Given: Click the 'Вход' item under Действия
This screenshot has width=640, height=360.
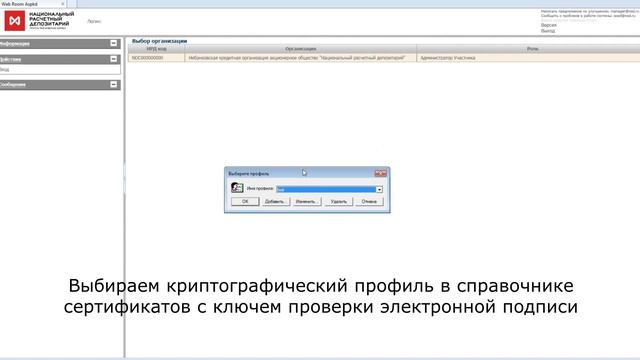Looking at the screenshot, I should point(4,70).
